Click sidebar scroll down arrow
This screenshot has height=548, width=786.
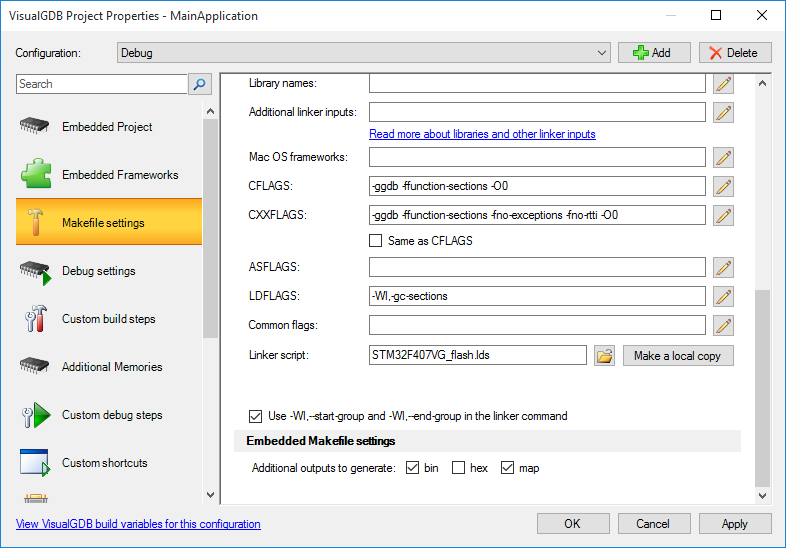click(x=211, y=495)
